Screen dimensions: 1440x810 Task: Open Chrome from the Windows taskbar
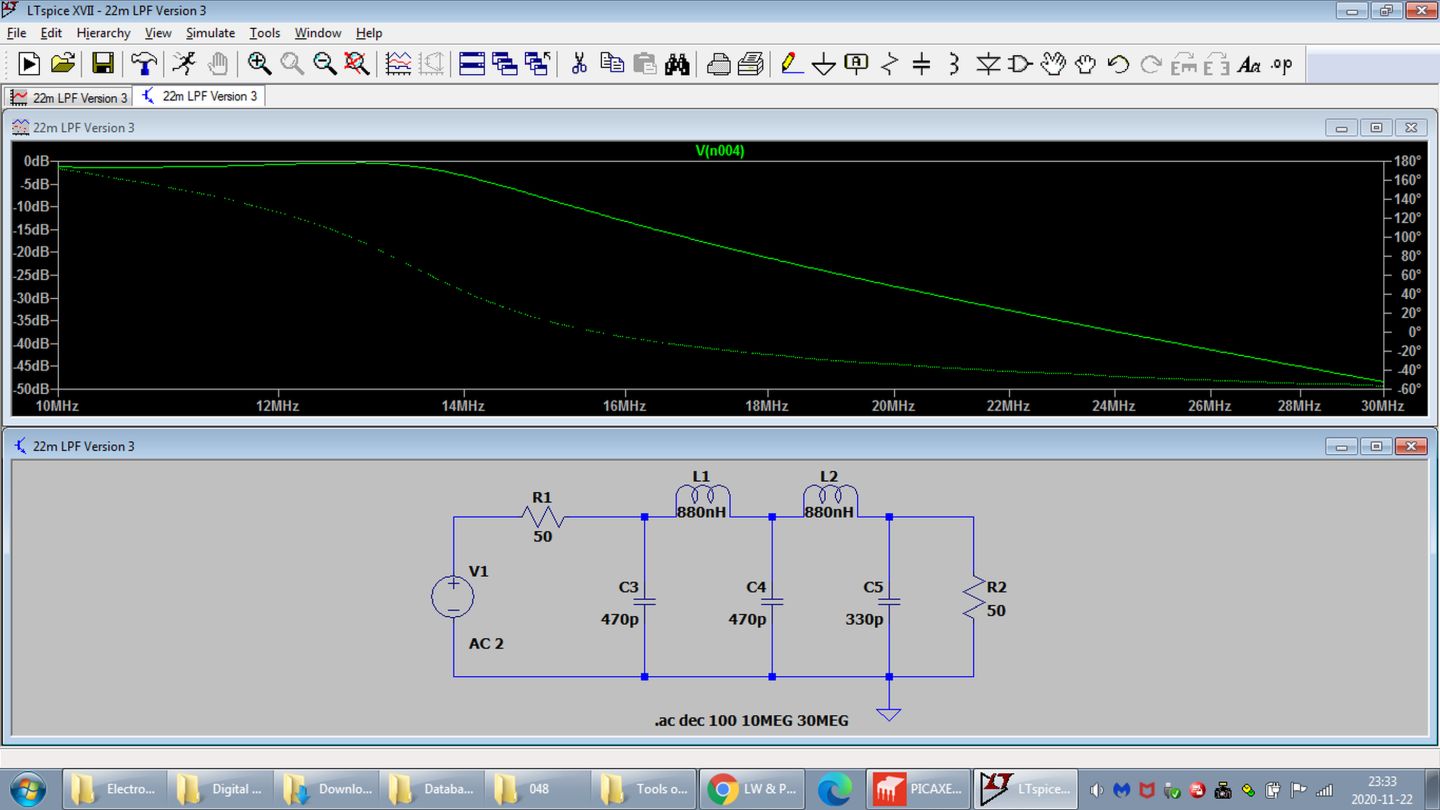[x=749, y=788]
